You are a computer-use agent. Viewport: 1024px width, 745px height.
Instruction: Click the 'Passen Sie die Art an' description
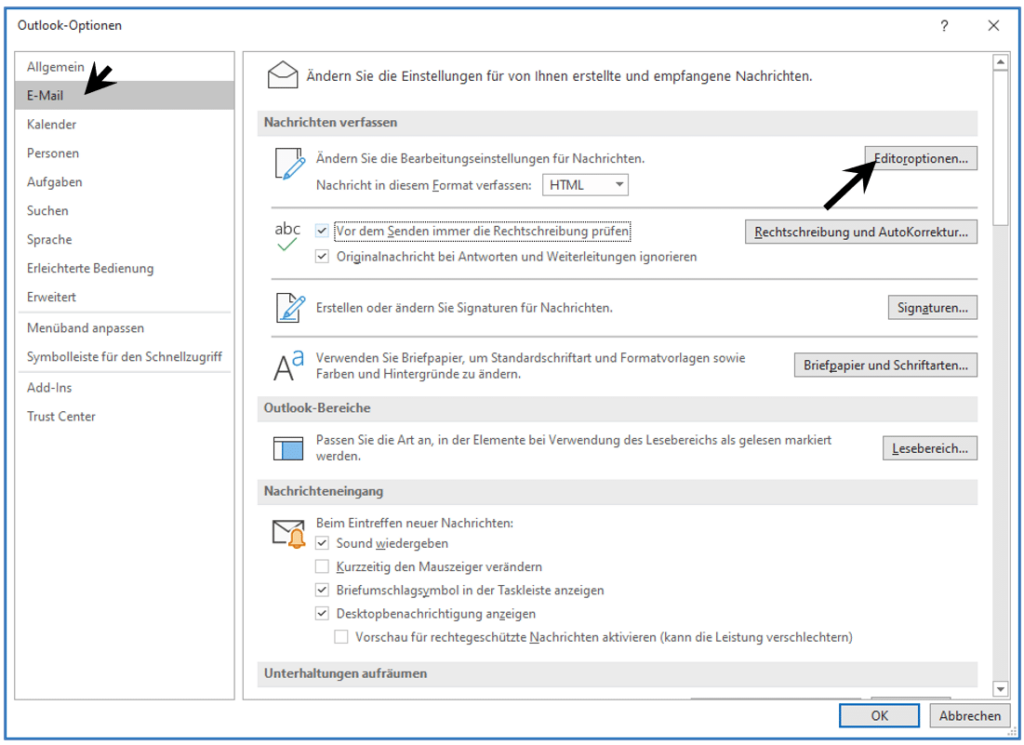pyautogui.click(x=574, y=448)
